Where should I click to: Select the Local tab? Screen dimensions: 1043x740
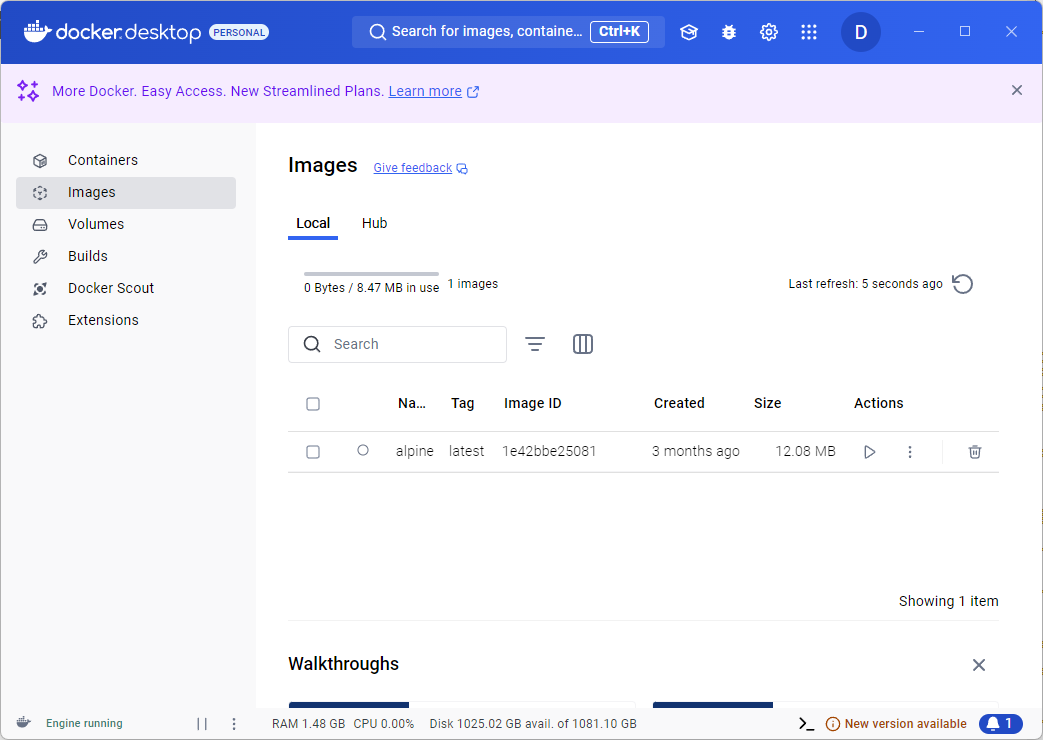313,224
